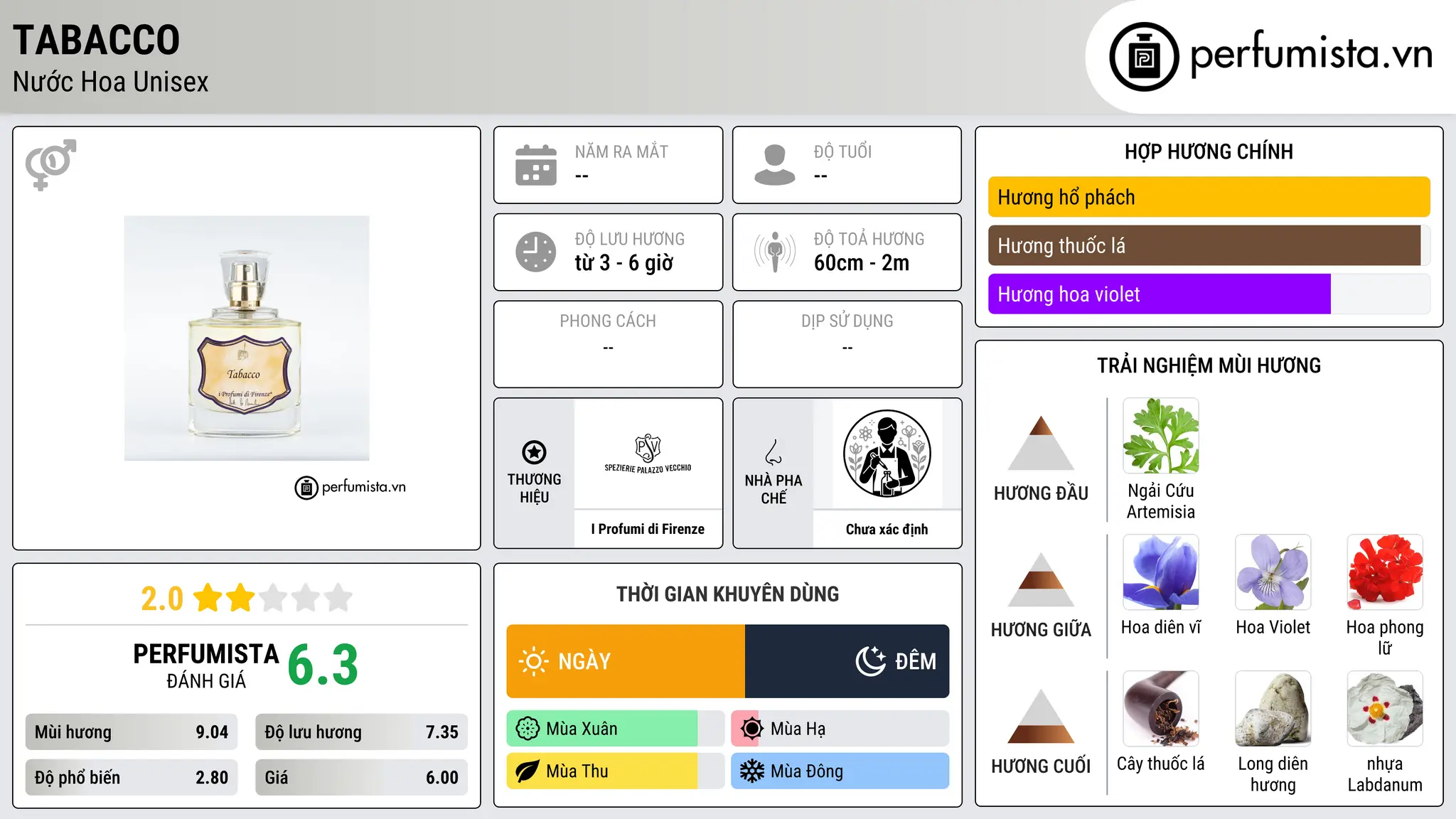Click the Độ lưu hương 7.35 score row
1456x819 pixels.
(x=361, y=732)
